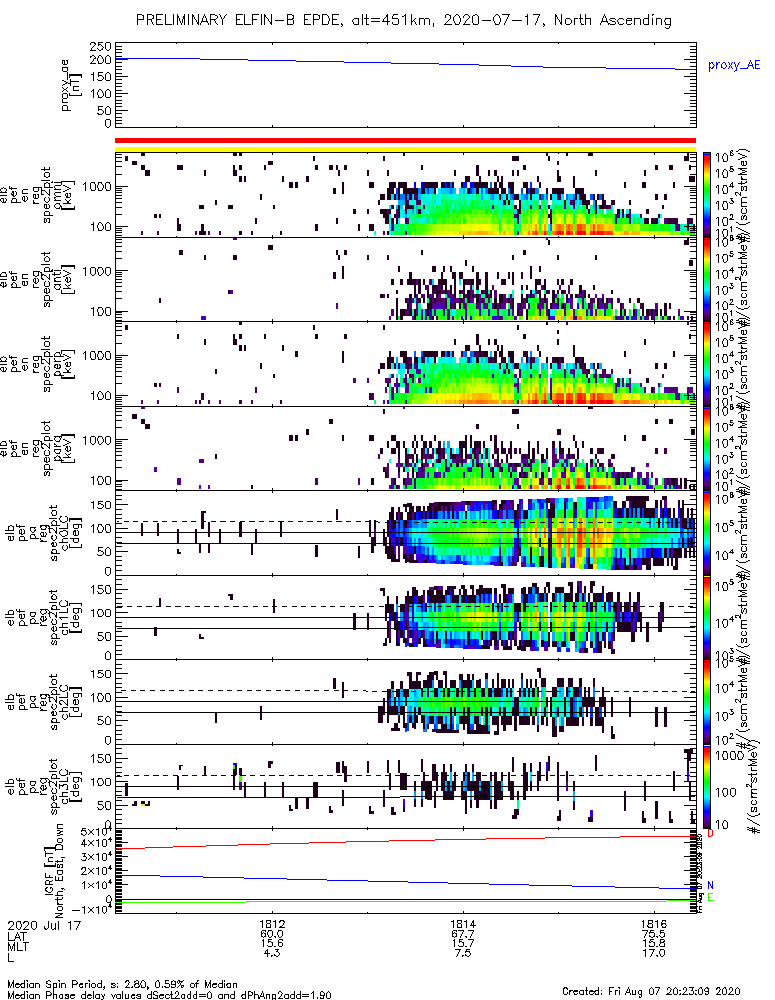Click the blue proxy_AE line in top panel

click(x=406, y=63)
